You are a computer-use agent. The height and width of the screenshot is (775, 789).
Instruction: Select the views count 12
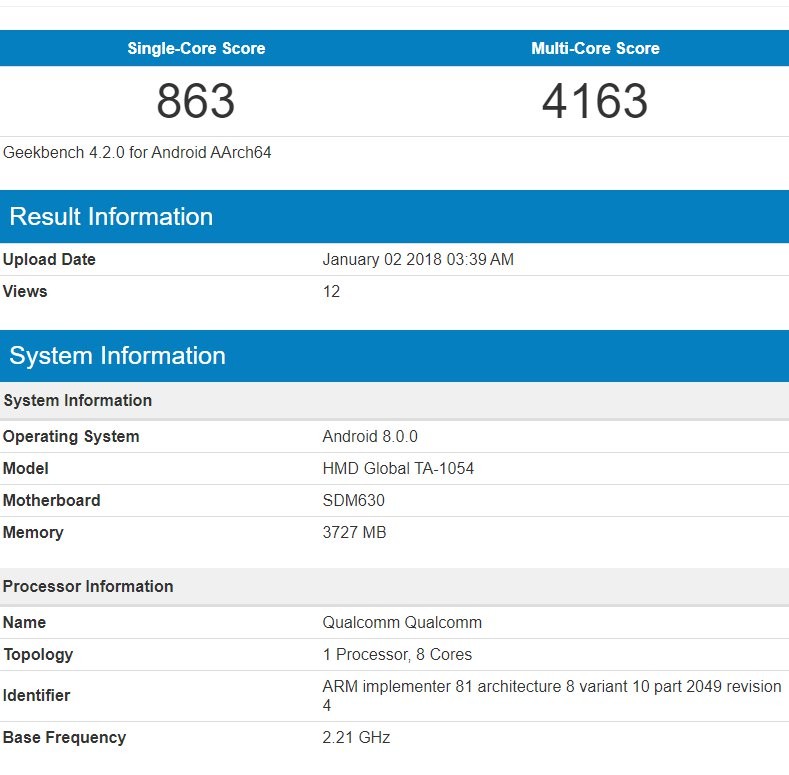(332, 291)
